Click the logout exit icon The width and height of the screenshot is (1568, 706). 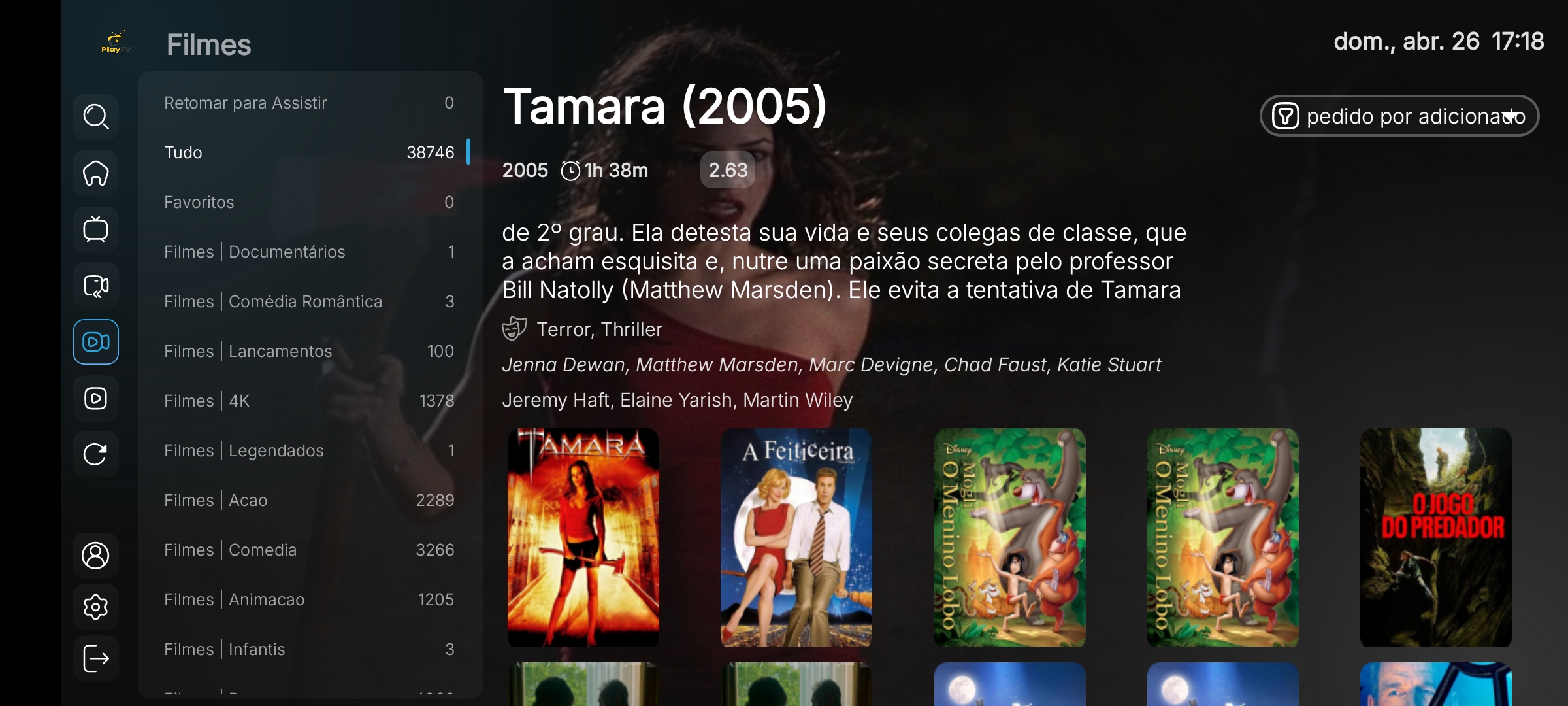pos(95,658)
